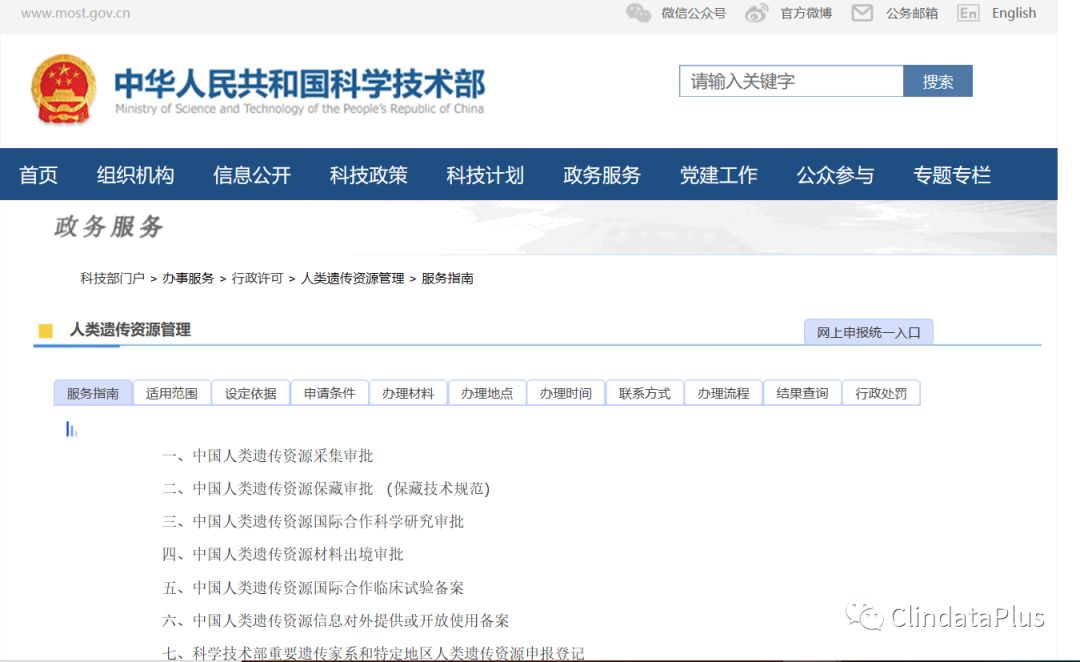Open the 科技政策 menu item
Image resolution: width=1080 pixels, height=662 pixels.
coord(368,175)
